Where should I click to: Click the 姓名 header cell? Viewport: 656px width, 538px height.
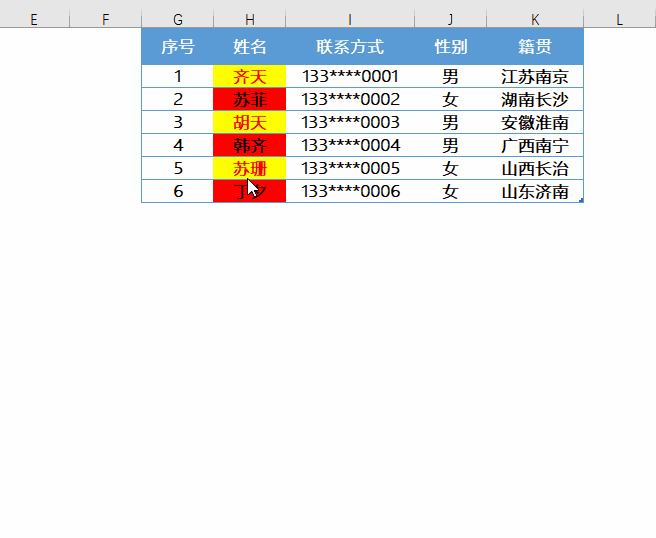[x=249, y=46]
